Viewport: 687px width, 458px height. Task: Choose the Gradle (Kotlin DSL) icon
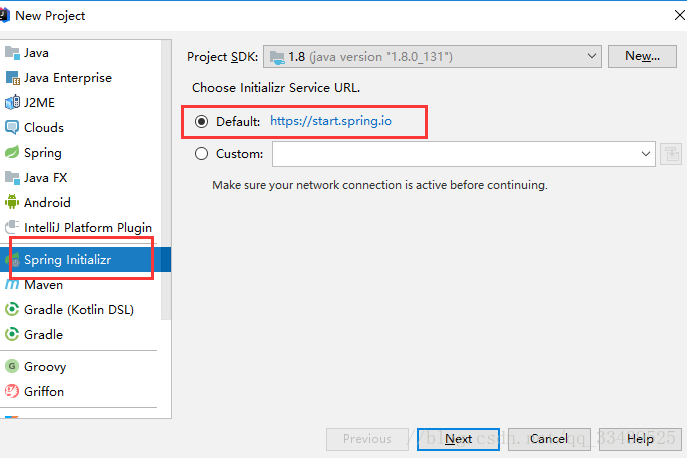coord(12,309)
